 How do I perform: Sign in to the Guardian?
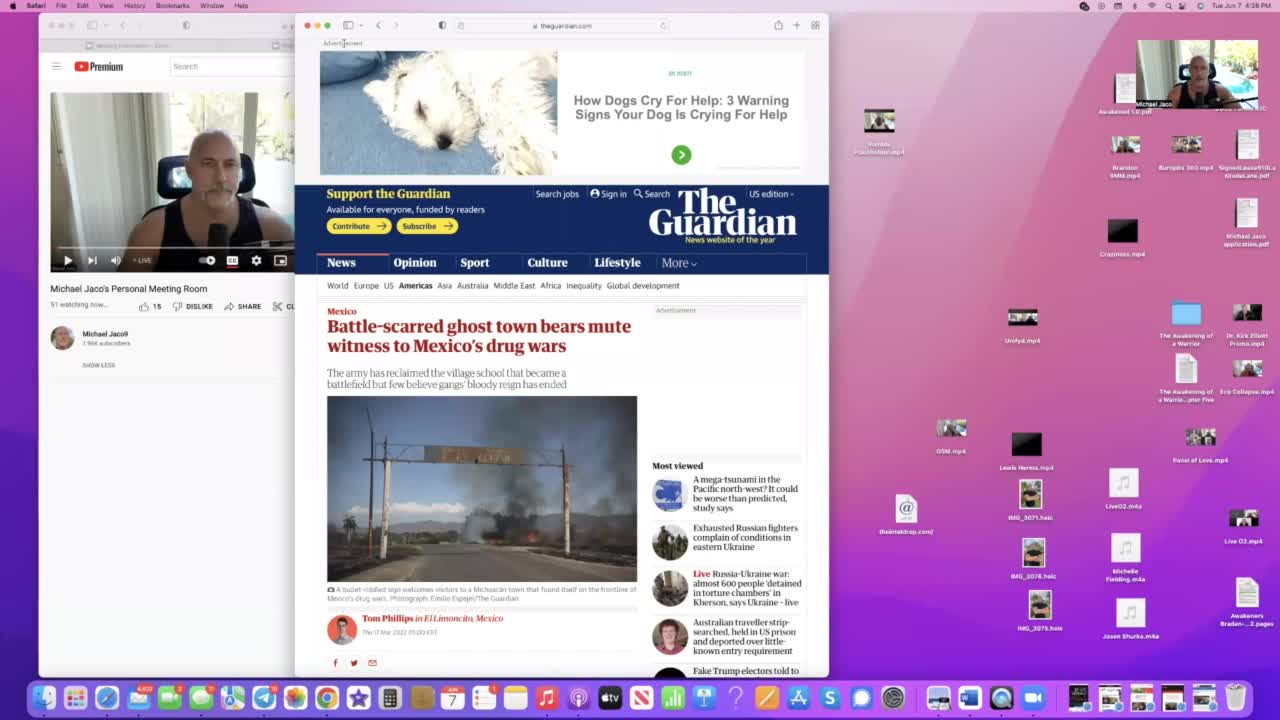608,194
